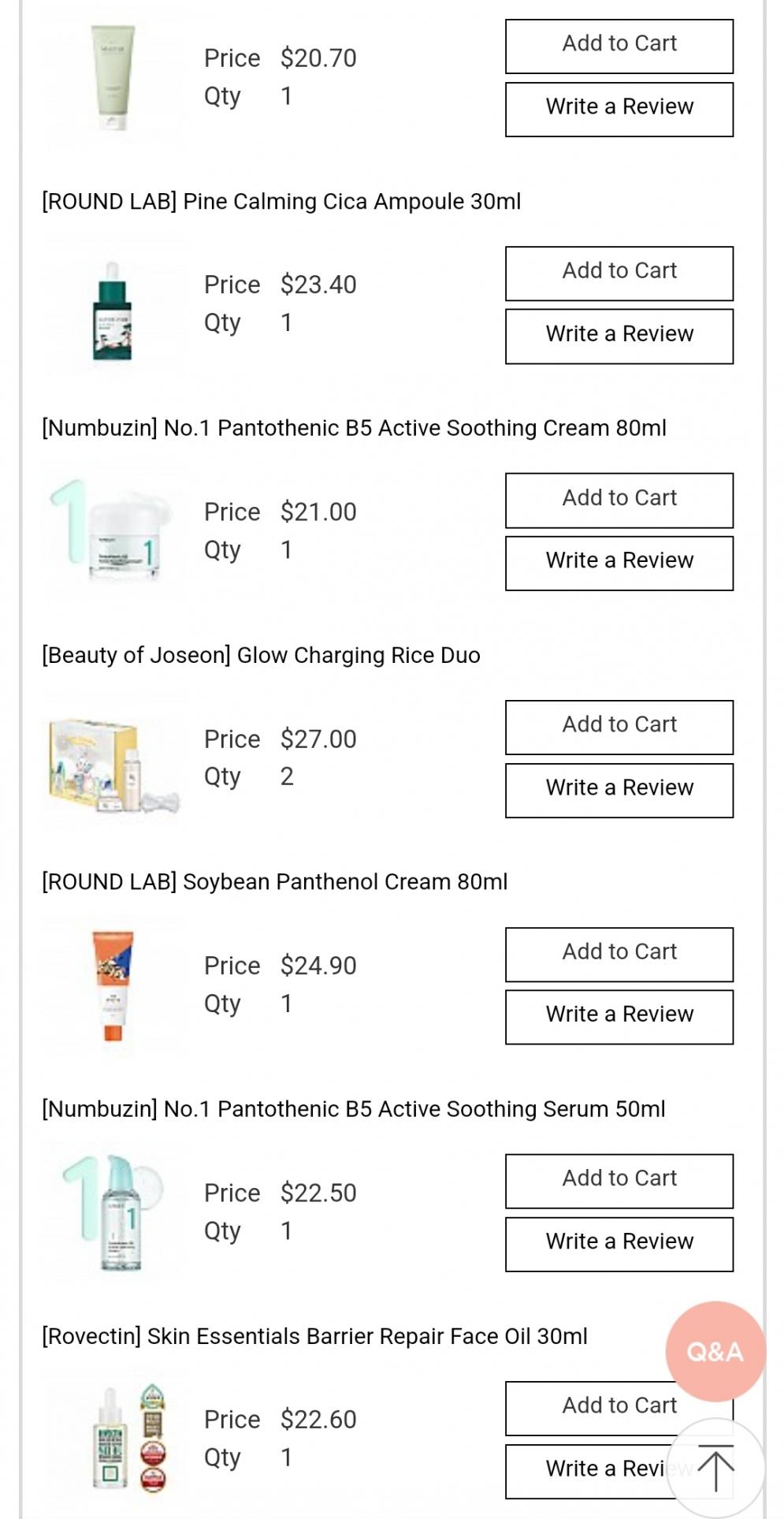
Task: Open the Glow Charging Rice Duo title link
Action: pyautogui.click(x=261, y=655)
